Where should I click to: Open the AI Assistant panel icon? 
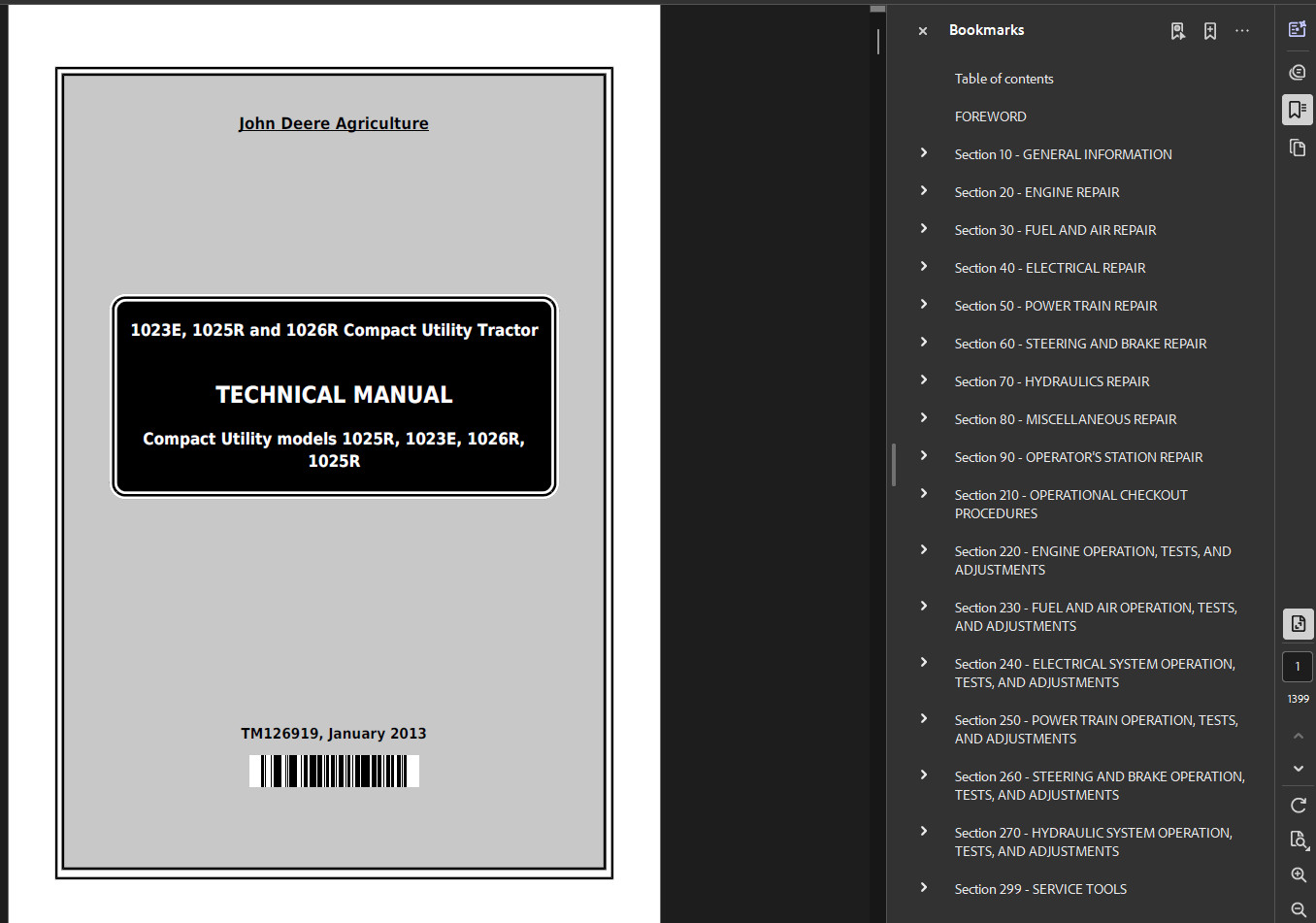coord(1298,29)
